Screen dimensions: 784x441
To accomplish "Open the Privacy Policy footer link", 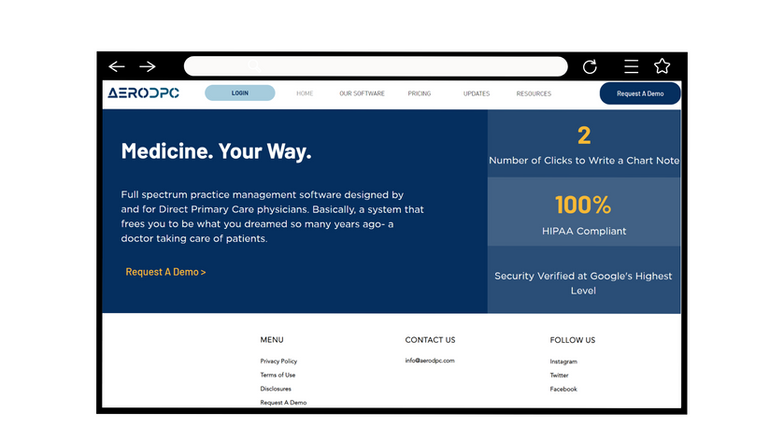I will [x=278, y=361].
